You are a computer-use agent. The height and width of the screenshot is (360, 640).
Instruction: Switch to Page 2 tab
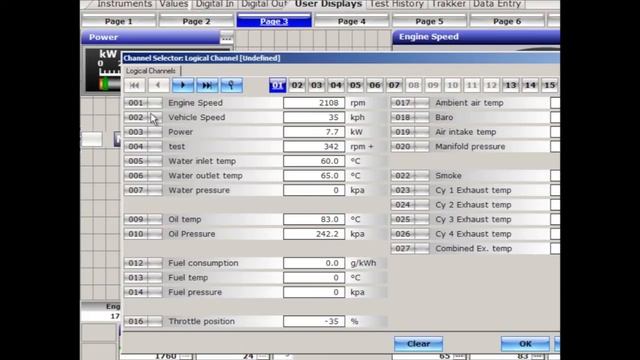point(196,21)
